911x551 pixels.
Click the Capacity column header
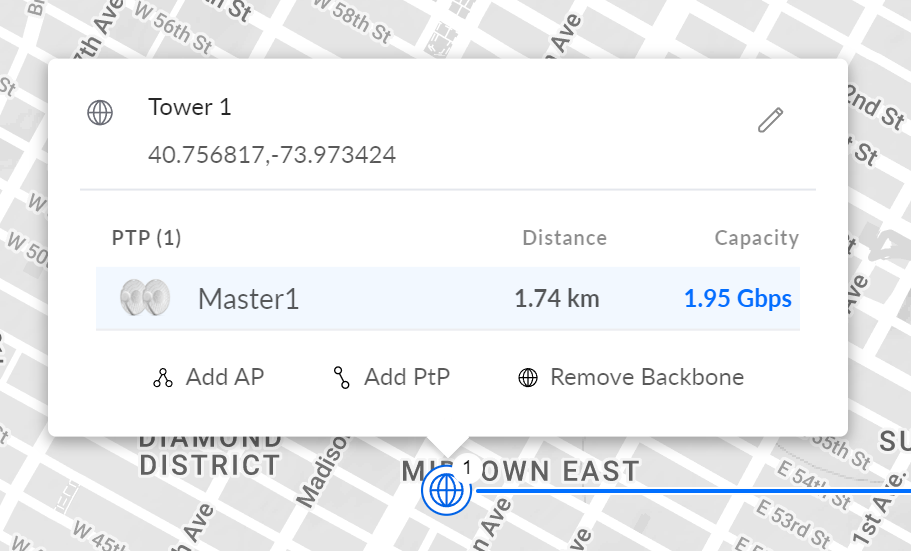tap(756, 238)
